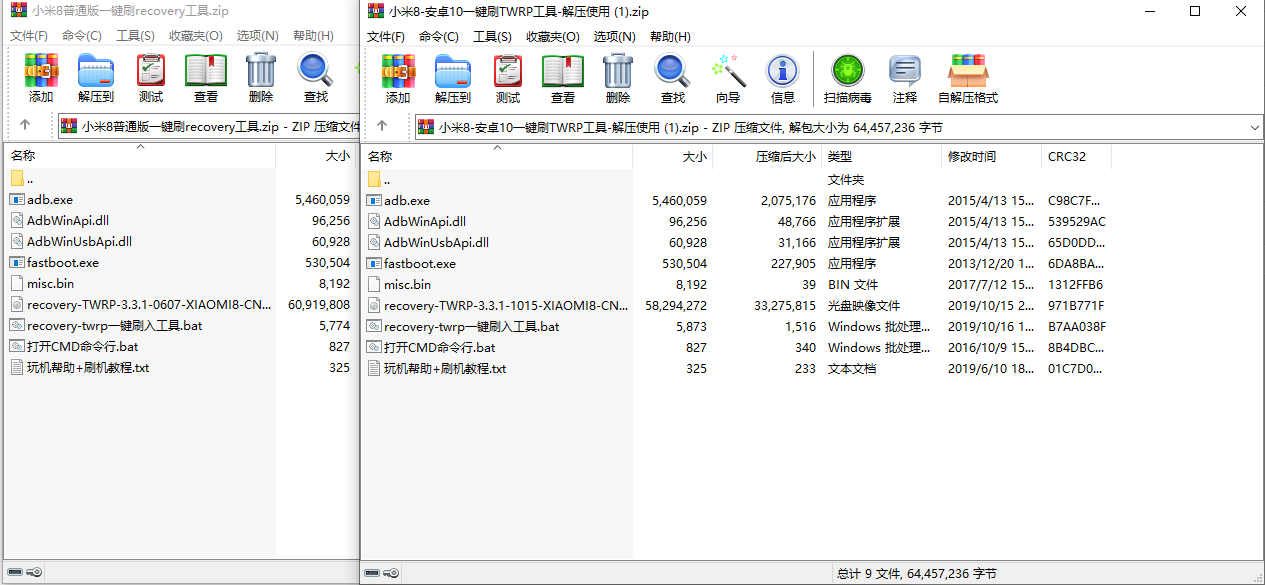This screenshot has width=1265, height=585.
Task: Sort by CRC32 column header
Action: [1077, 157]
